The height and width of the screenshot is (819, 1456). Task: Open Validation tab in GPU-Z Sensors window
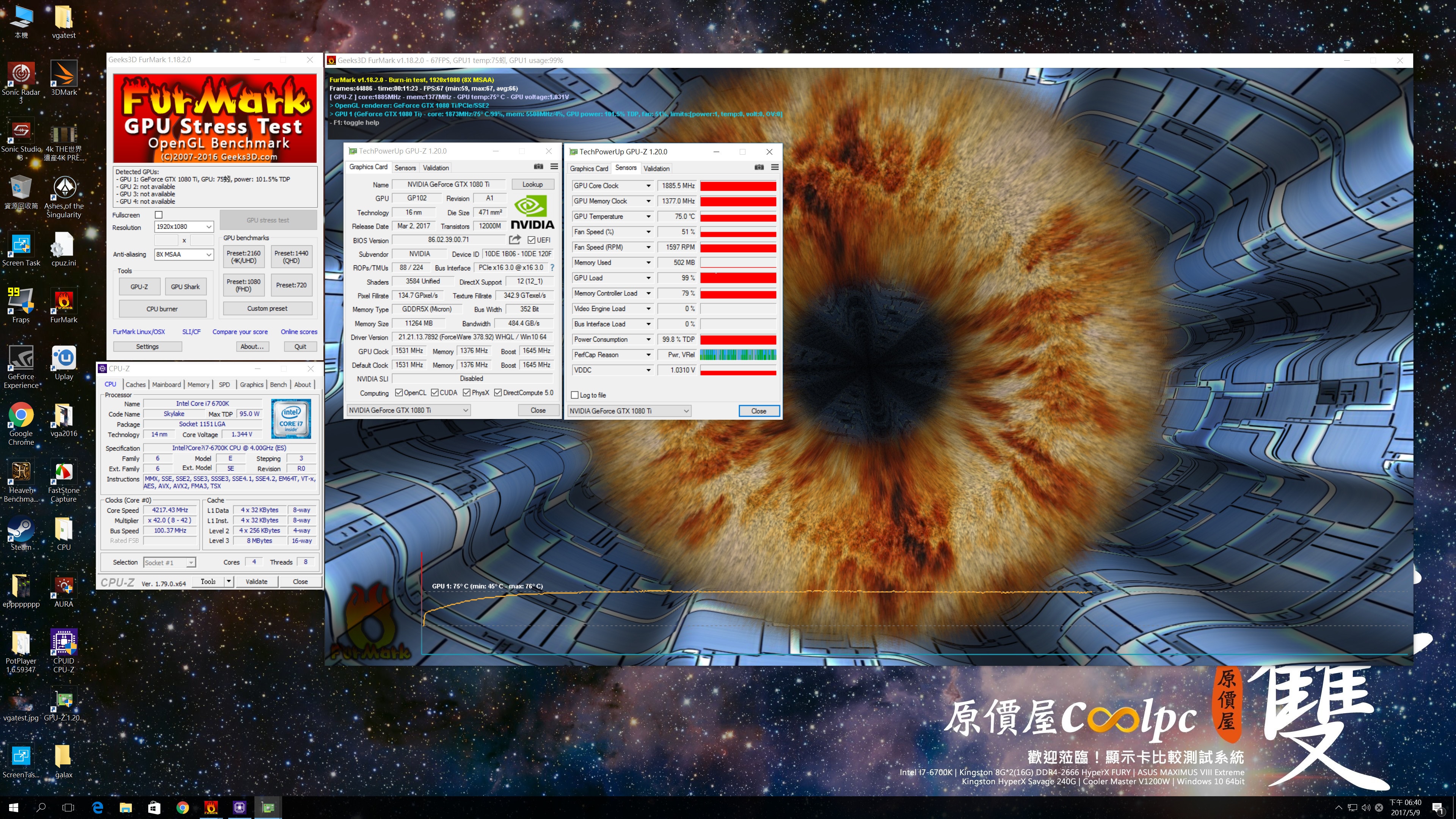tap(656, 168)
